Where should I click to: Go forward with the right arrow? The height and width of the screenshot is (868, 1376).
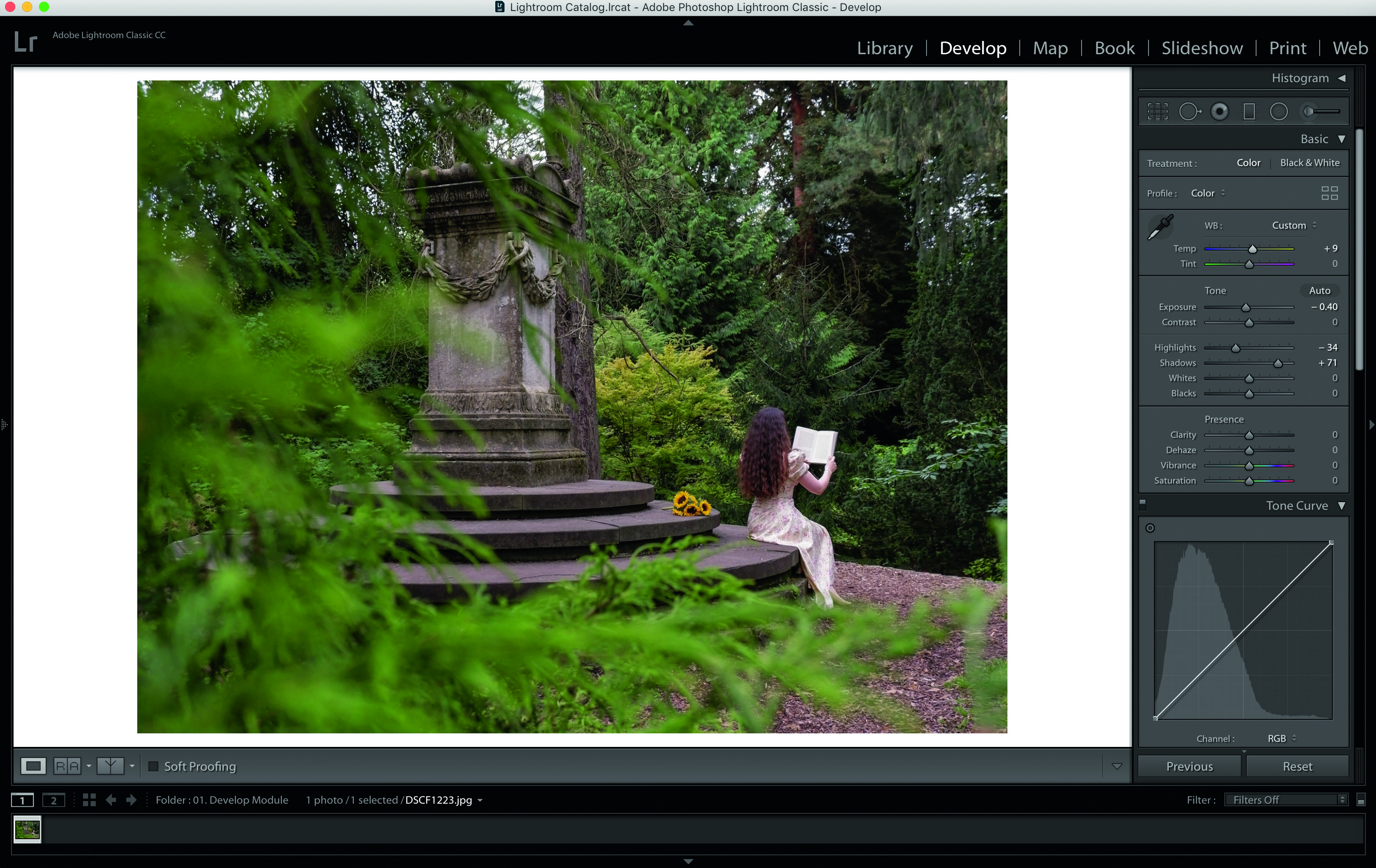(131, 800)
